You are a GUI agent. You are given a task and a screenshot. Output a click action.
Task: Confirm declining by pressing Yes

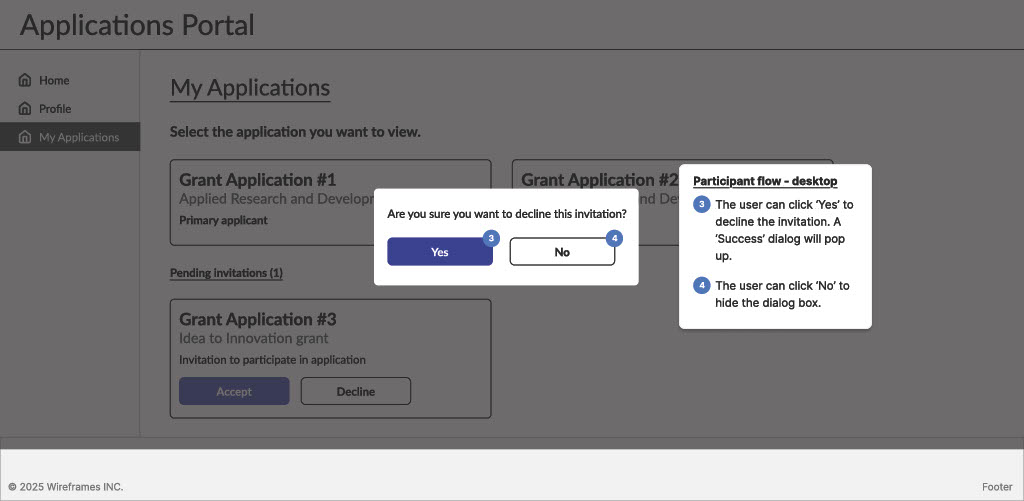point(439,252)
